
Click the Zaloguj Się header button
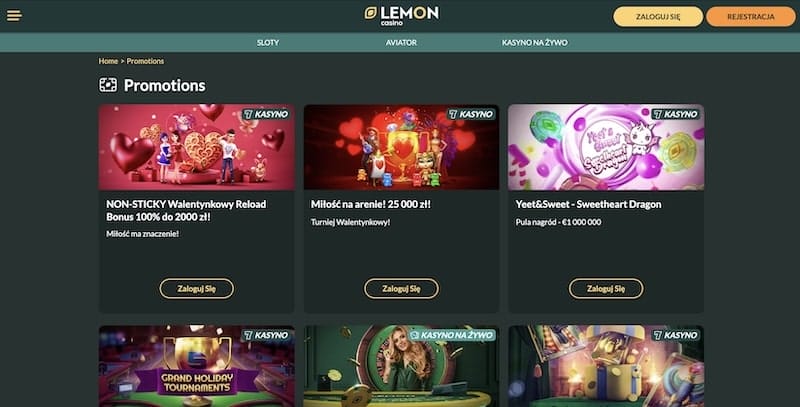pyautogui.click(x=658, y=16)
